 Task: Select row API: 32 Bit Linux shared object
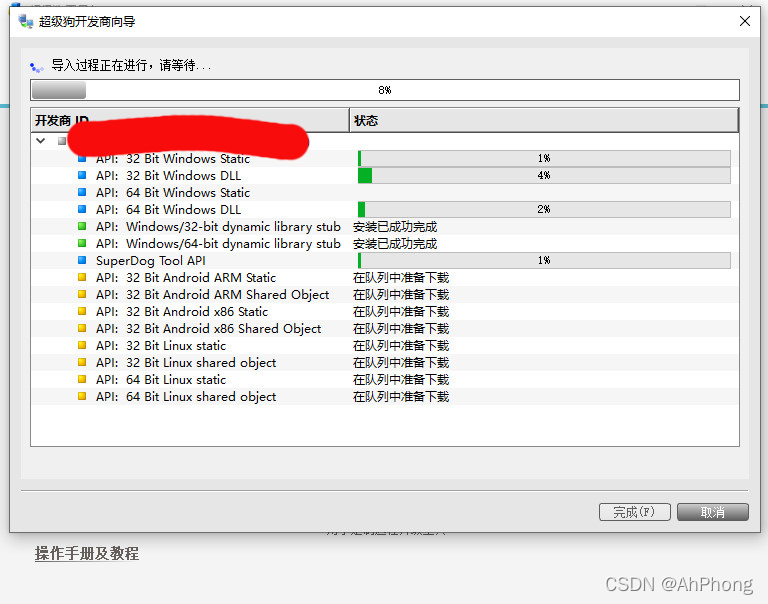385,362
